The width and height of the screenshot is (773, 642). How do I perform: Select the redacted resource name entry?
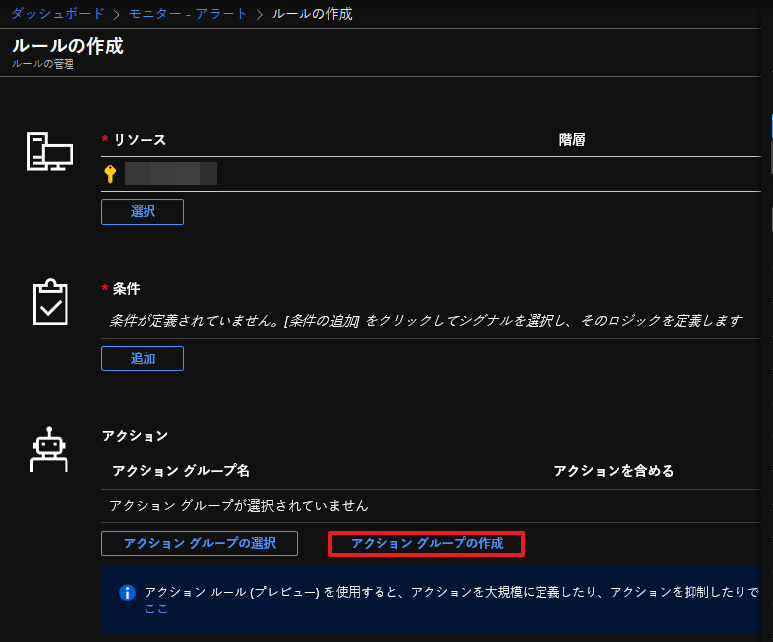coord(171,174)
